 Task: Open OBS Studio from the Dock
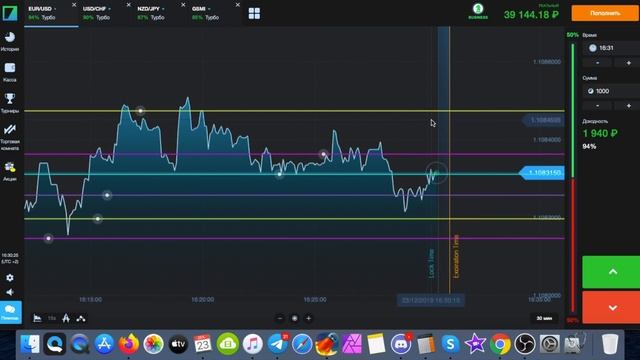coord(525,344)
